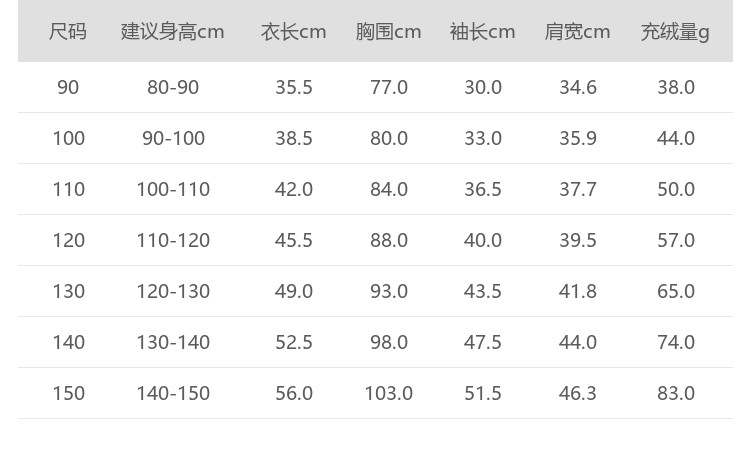This screenshot has width=750, height=460.
Task: Select the 90-100 height range cell
Action: coord(173,138)
